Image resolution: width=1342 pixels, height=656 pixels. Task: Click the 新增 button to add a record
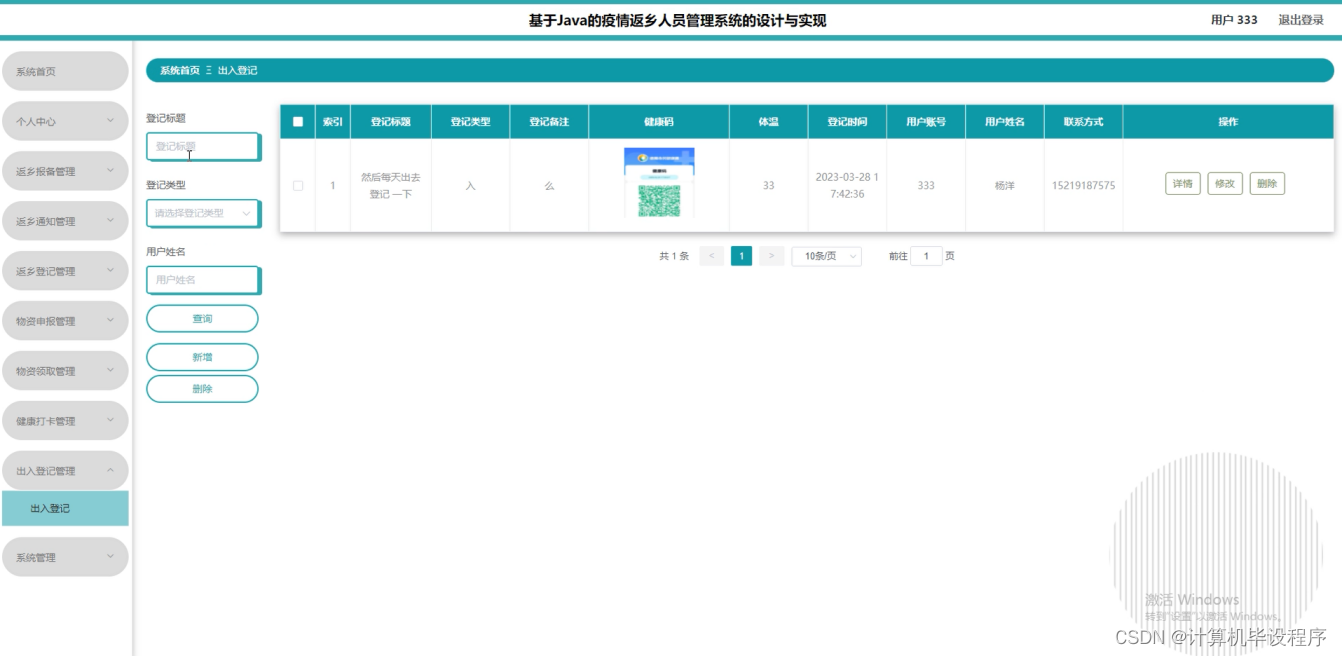pos(203,355)
